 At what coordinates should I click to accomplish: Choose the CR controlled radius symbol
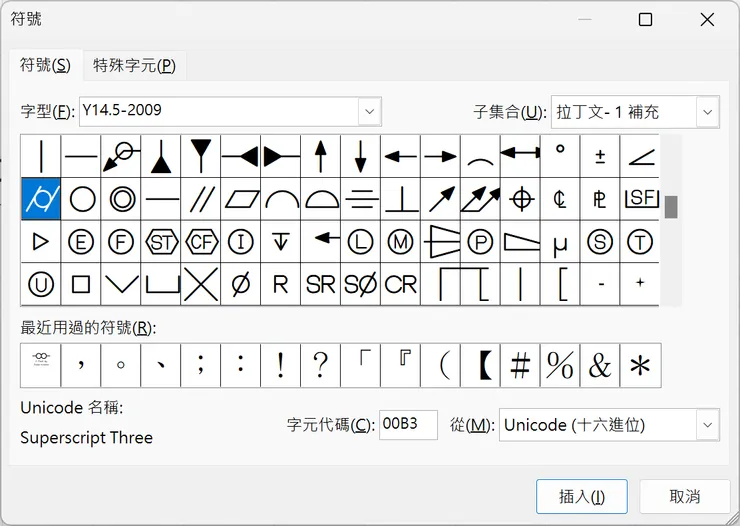tap(400, 284)
